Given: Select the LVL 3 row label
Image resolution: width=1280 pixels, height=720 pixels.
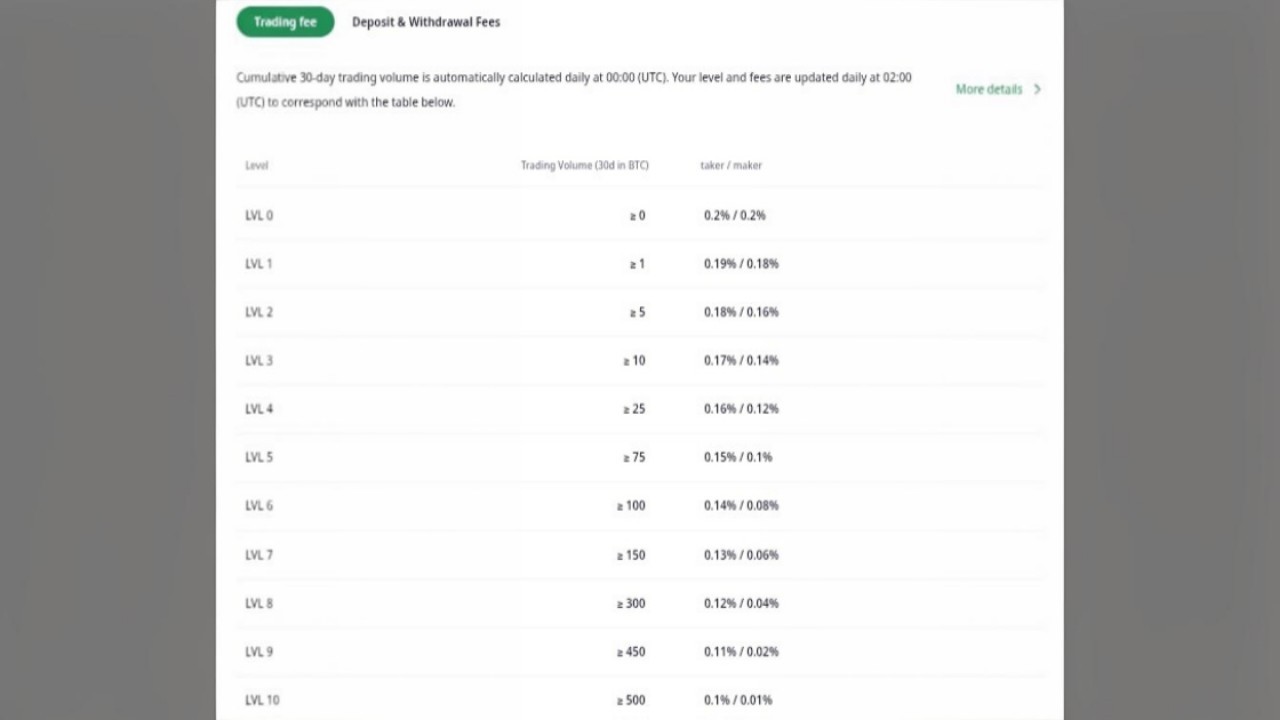Looking at the screenshot, I should point(259,360).
